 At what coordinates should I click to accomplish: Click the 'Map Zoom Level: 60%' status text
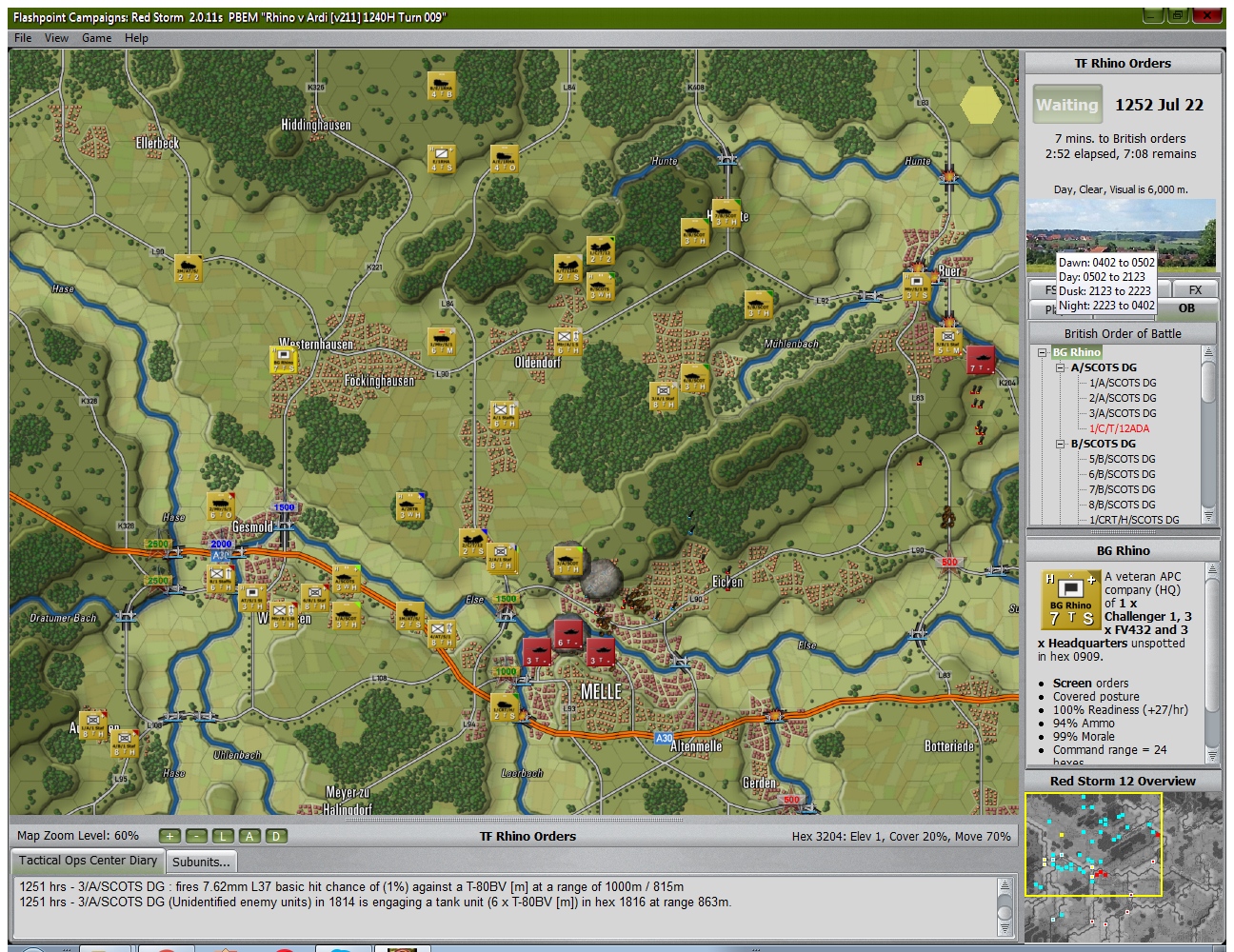click(x=78, y=836)
